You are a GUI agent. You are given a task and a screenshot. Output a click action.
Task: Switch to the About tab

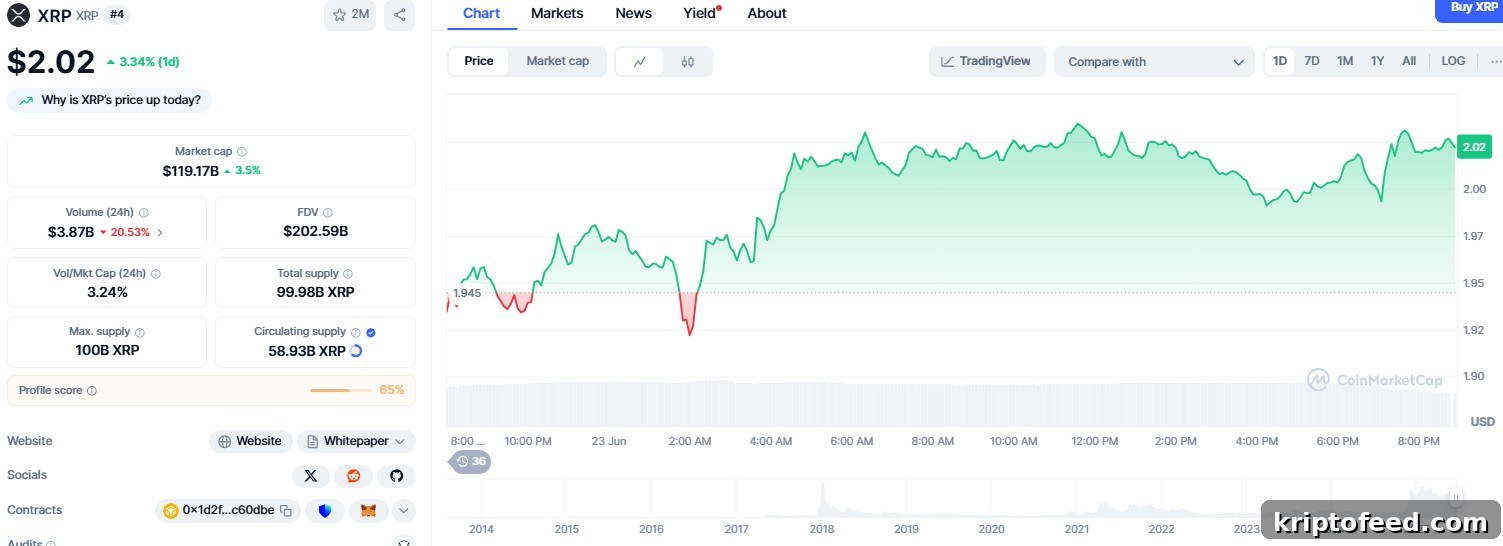(767, 13)
